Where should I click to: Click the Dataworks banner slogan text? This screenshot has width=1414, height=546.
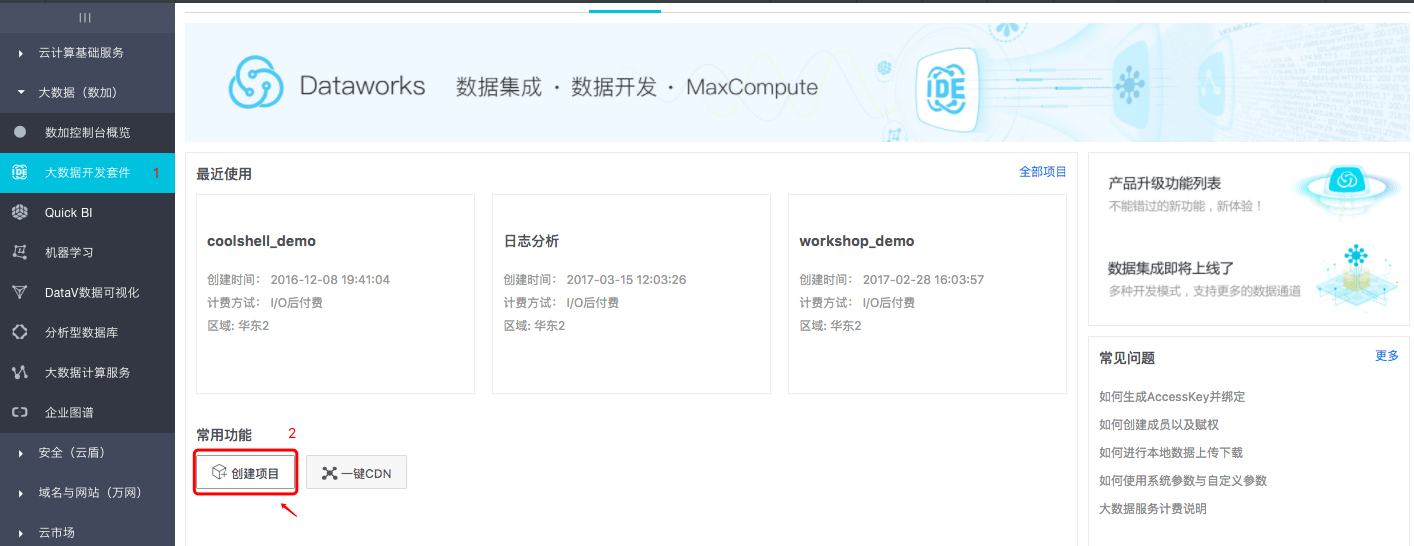(637, 87)
